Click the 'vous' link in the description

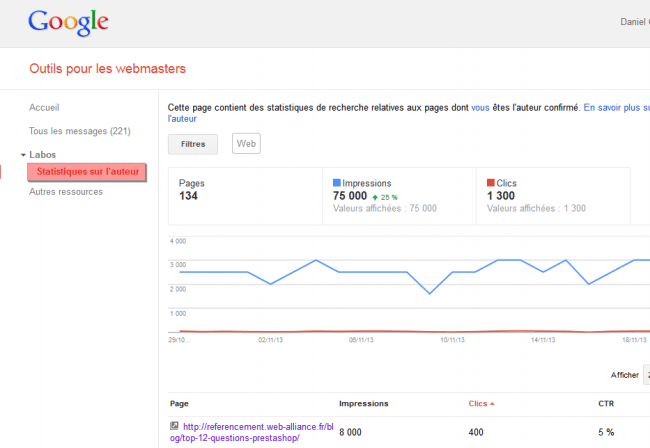click(480, 106)
